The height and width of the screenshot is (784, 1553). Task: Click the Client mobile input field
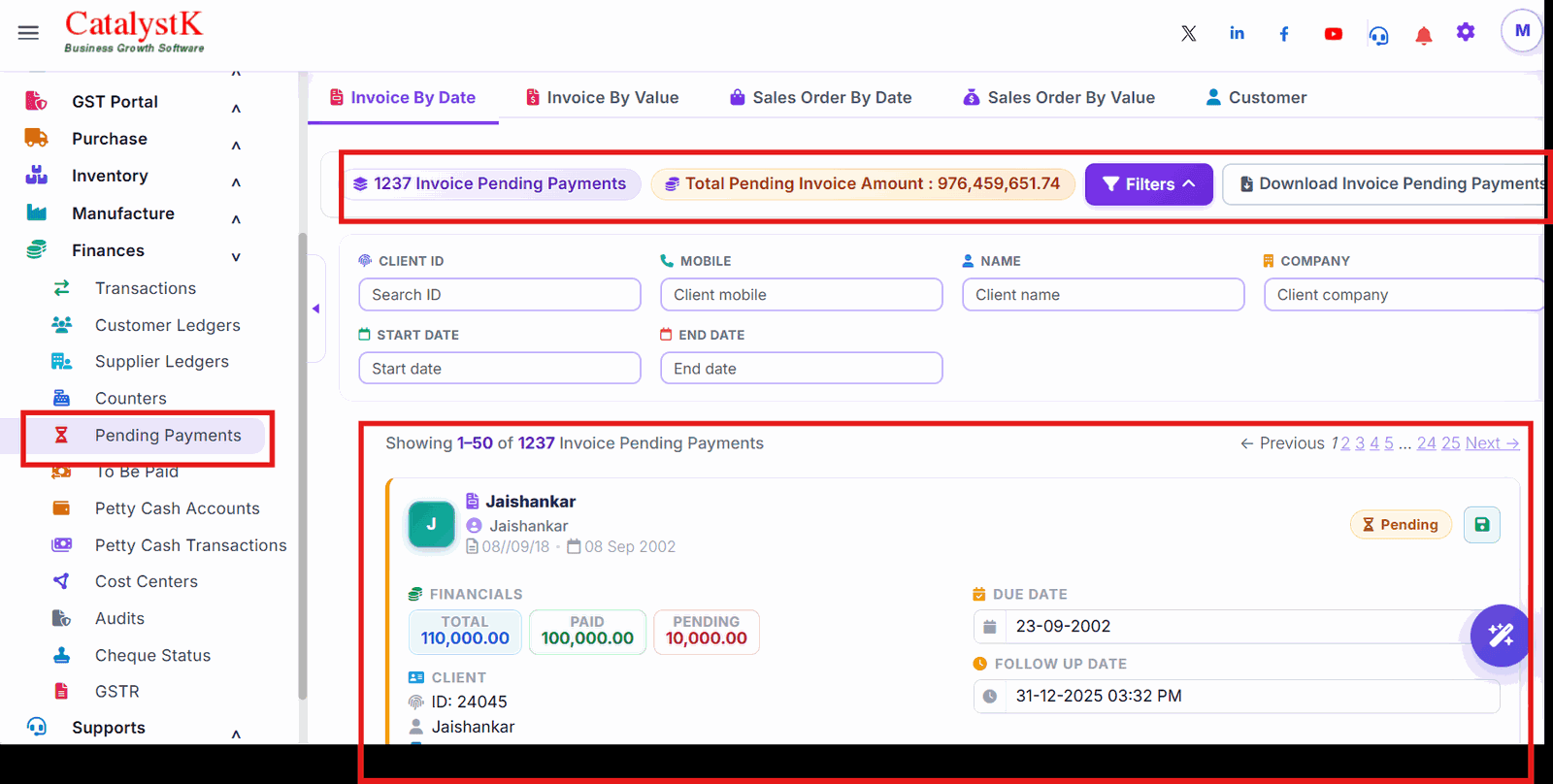click(802, 295)
